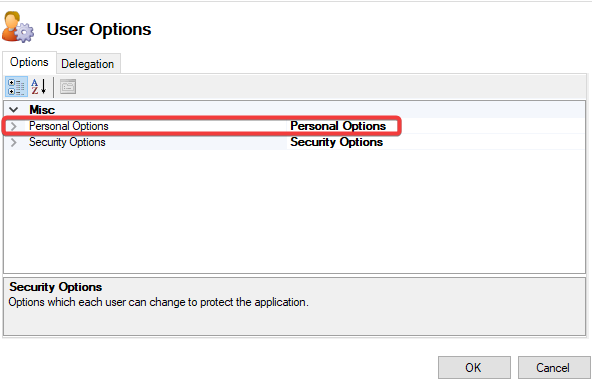Viewport: 592px width, 382px height.
Task: Expand the Security Options row arrow
Action: 14,142
